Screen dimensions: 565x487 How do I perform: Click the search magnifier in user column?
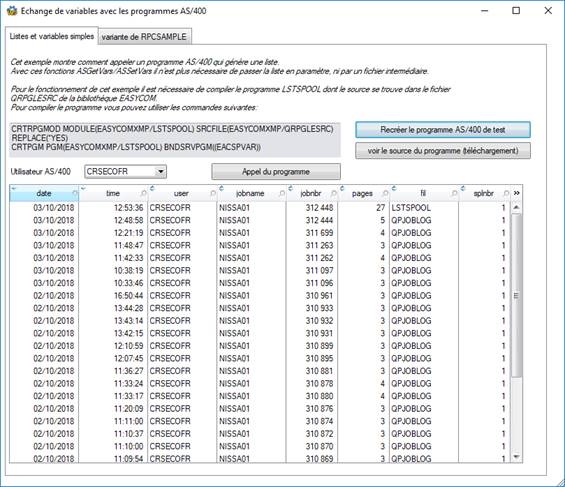click(x=213, y=193)
